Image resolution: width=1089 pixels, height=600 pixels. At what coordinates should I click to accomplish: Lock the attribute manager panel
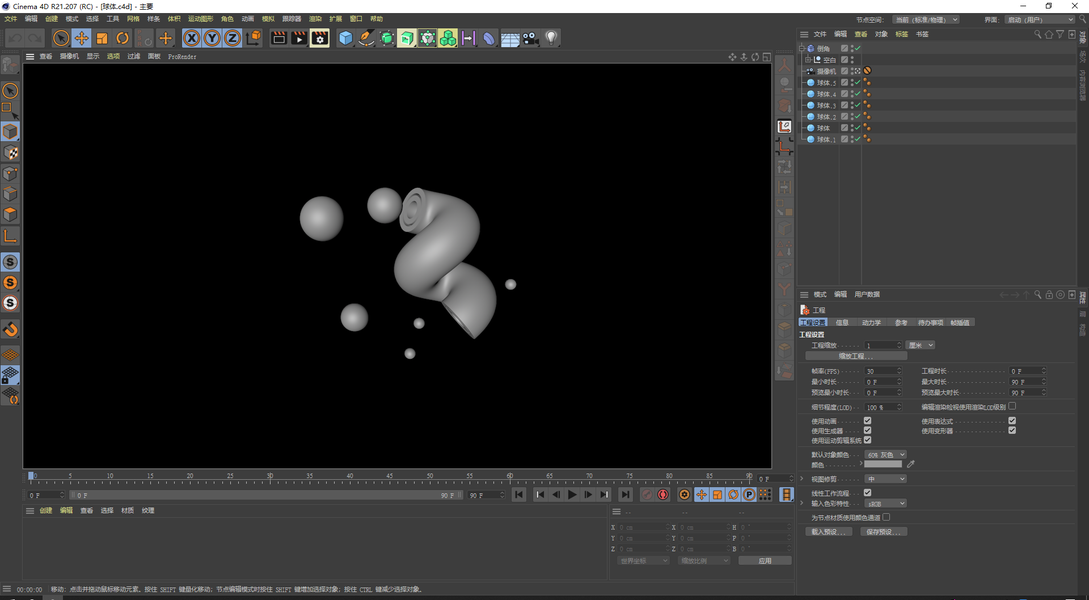click(1049, 294)
